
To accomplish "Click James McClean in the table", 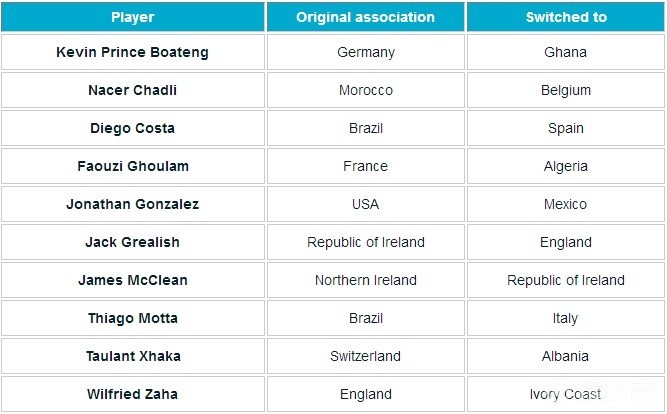I will pyautogui.click(x=133, y=280).
